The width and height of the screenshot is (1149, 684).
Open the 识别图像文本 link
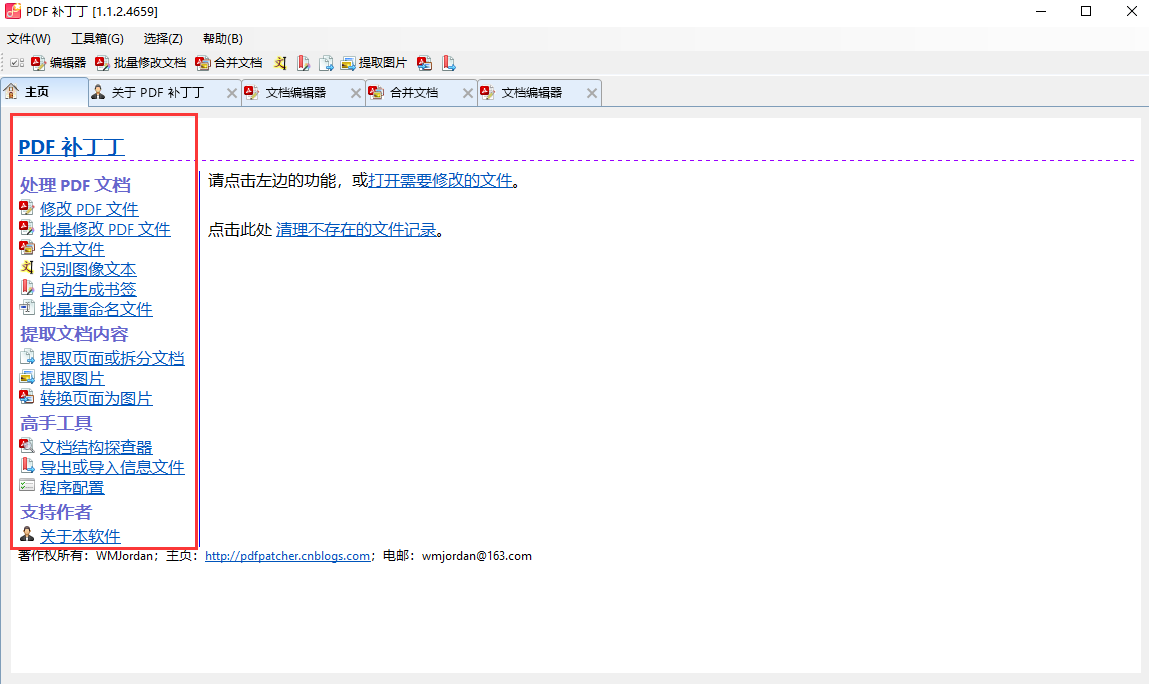(x=88, y=269)
